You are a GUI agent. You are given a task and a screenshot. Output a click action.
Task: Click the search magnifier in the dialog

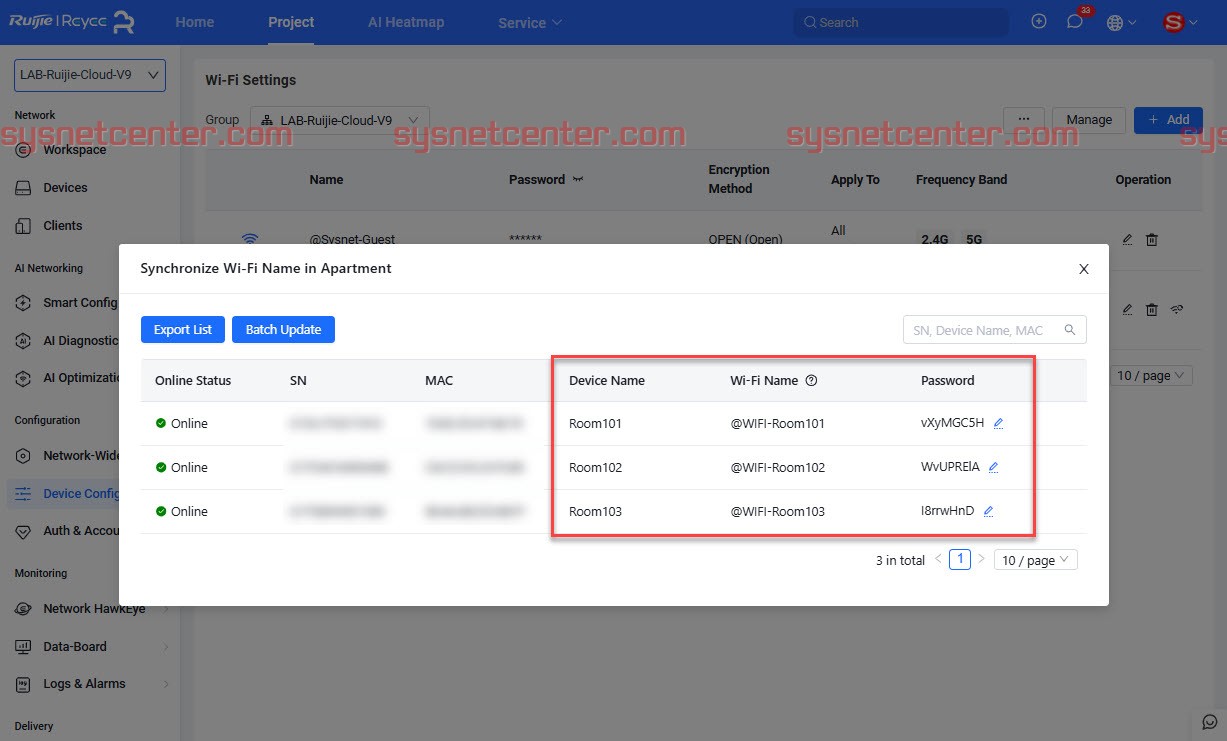click(x=1070, y=330)
